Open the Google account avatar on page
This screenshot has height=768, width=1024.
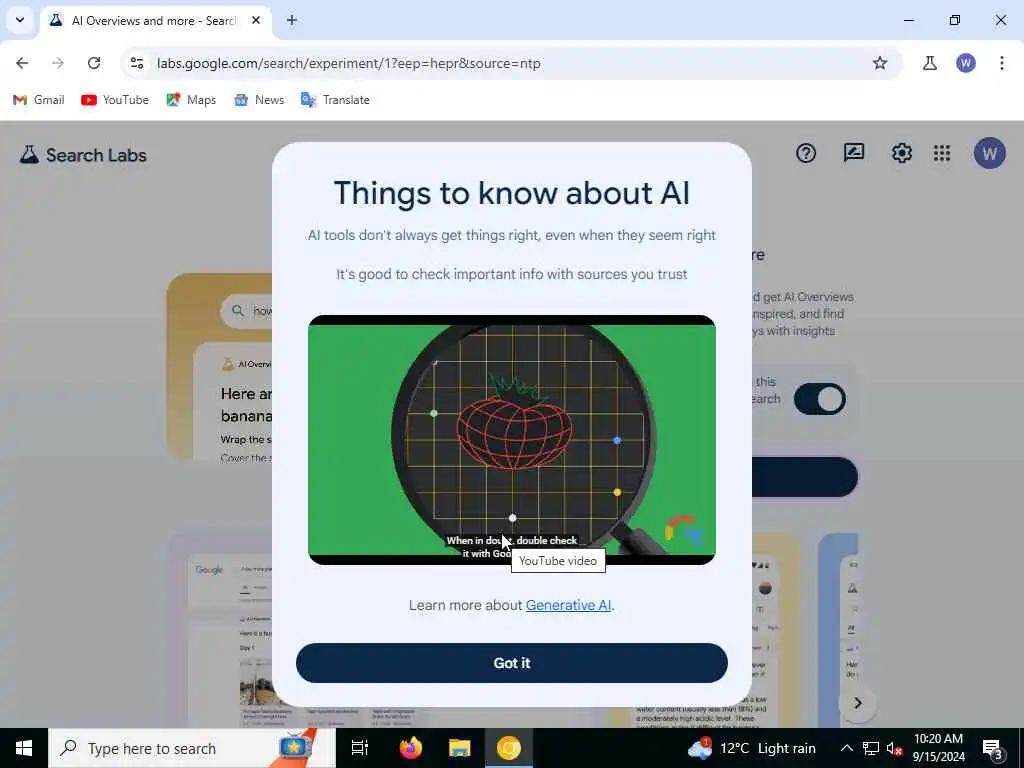tap(989, 153)
